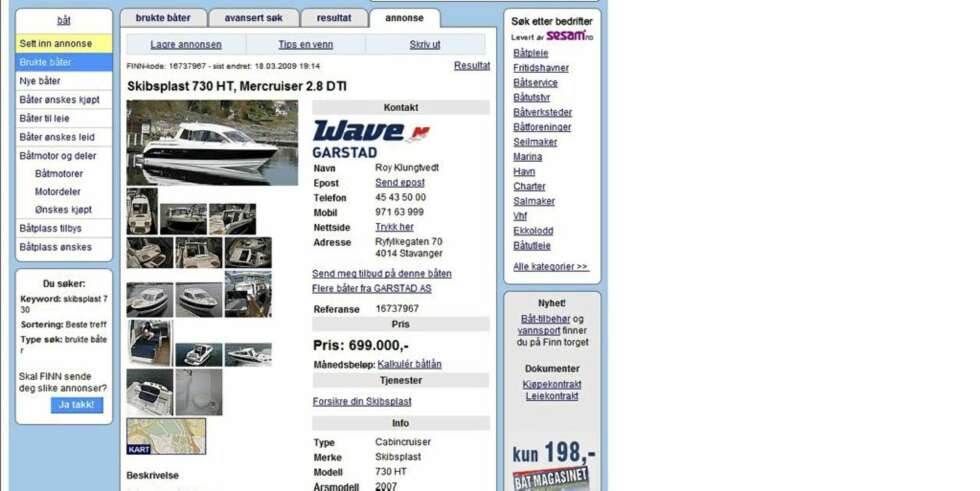Open dealer website via 'Trykk her'
The width and height of the screenshot is (980, 491).
click(394, 227)
